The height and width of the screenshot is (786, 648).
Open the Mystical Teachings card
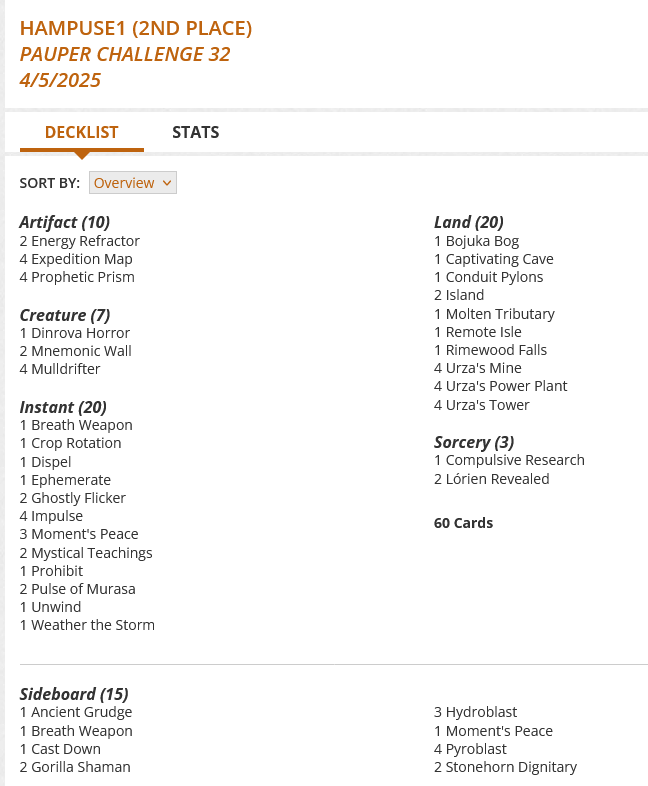click(x=91, y=553)
